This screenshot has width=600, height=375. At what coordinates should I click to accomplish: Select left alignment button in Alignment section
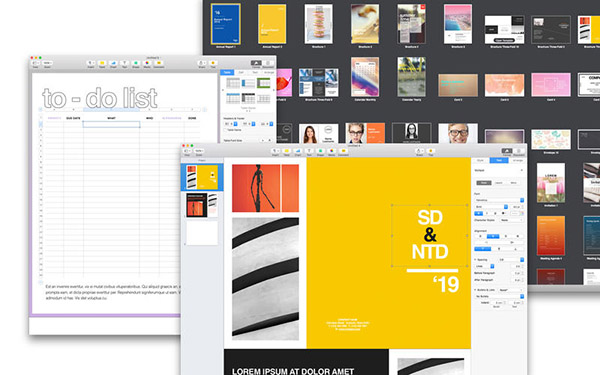(480, 236)
